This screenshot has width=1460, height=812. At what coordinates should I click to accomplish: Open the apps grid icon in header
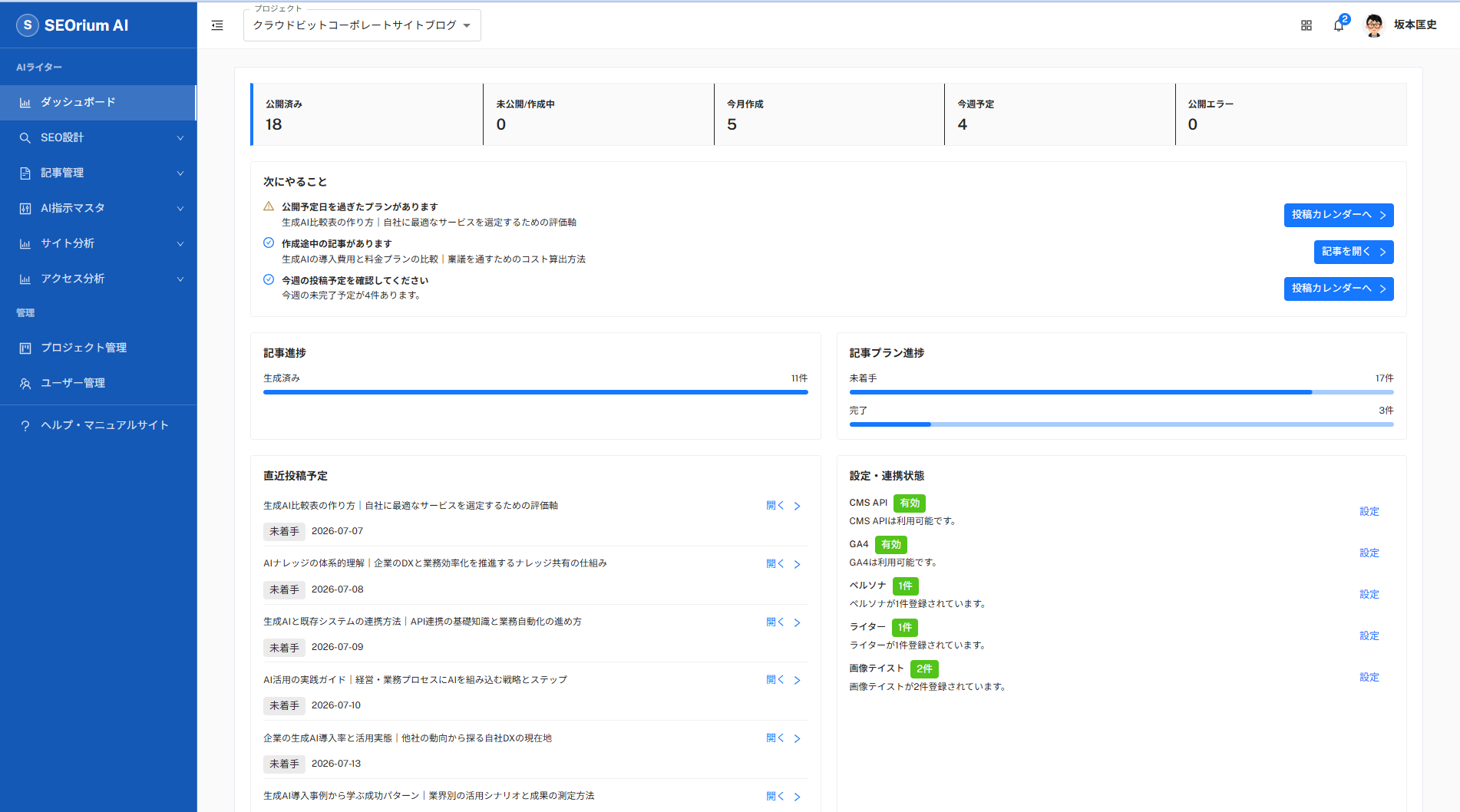1306,25
